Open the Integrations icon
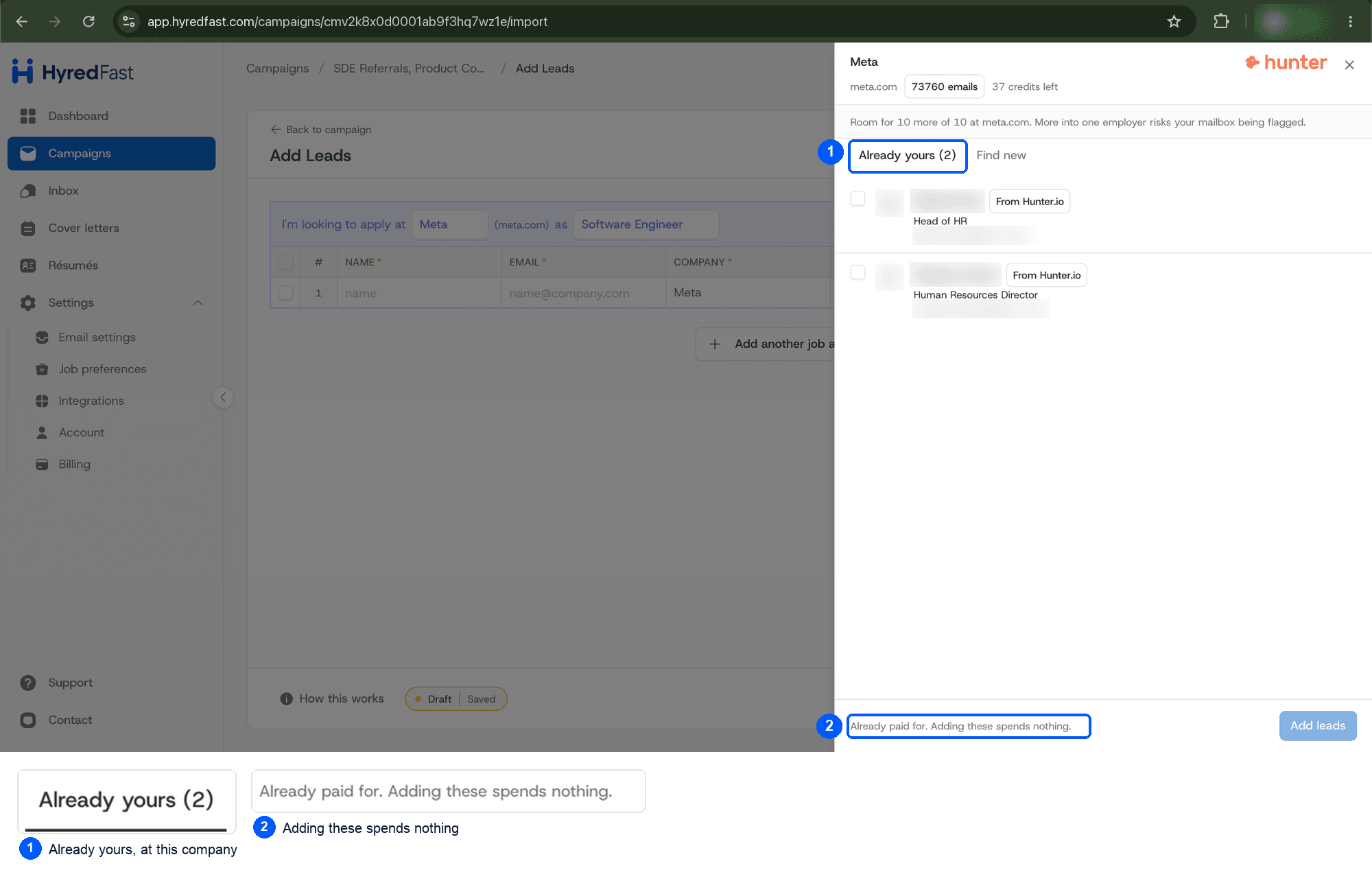The image size is (1372, 881). pos(42,401)
